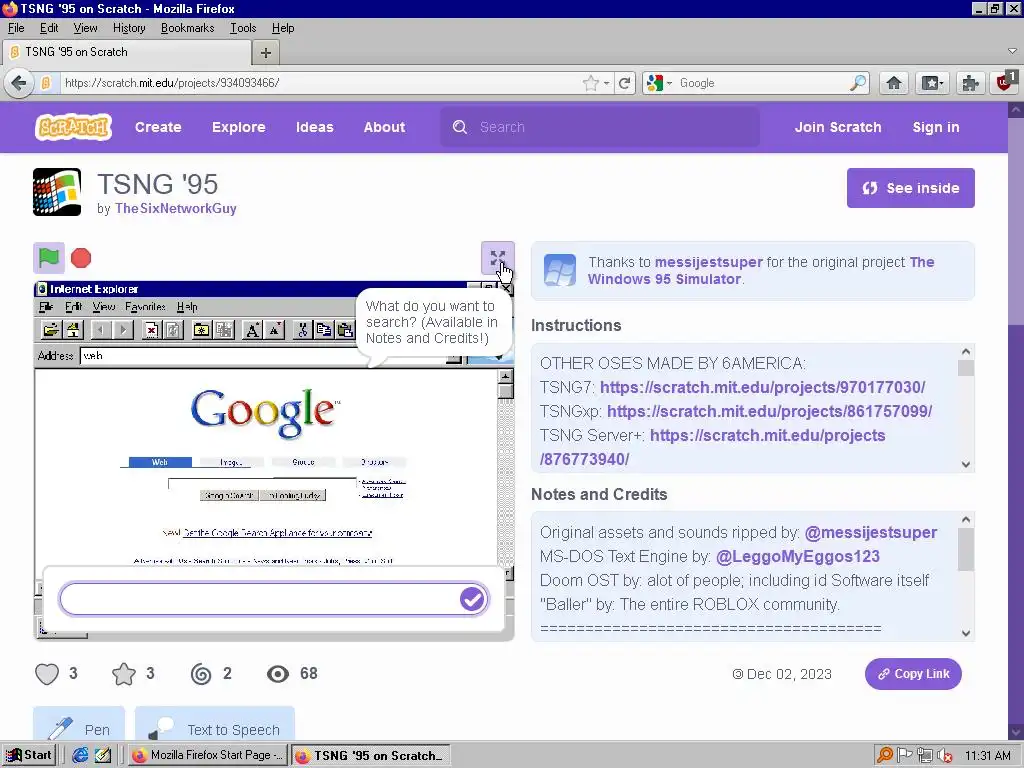Click the Cut scissors icon in IE toolbar
The image size is (1024, 768).
click(302, 330)
